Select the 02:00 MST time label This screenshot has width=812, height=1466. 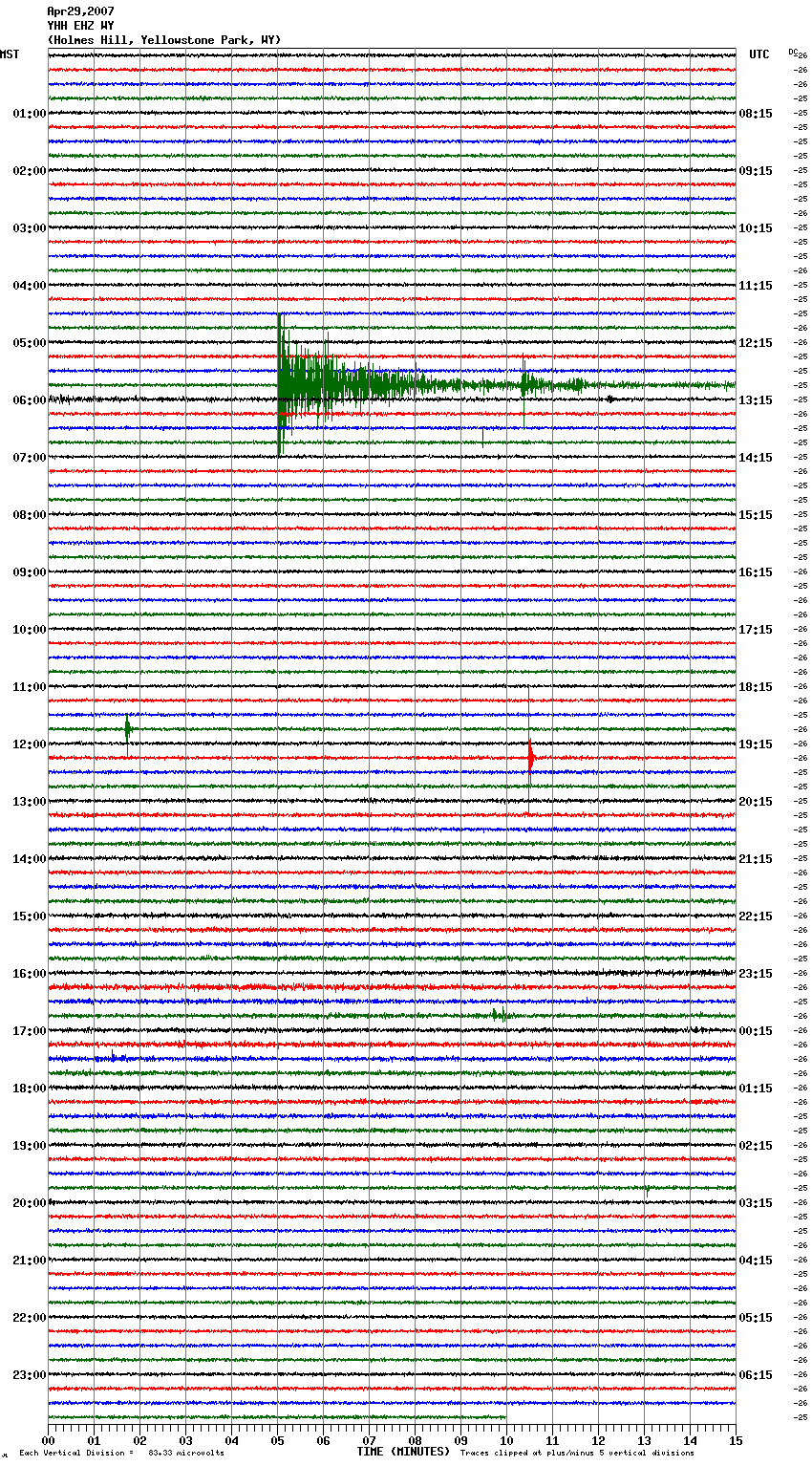[x=30, y=171]
